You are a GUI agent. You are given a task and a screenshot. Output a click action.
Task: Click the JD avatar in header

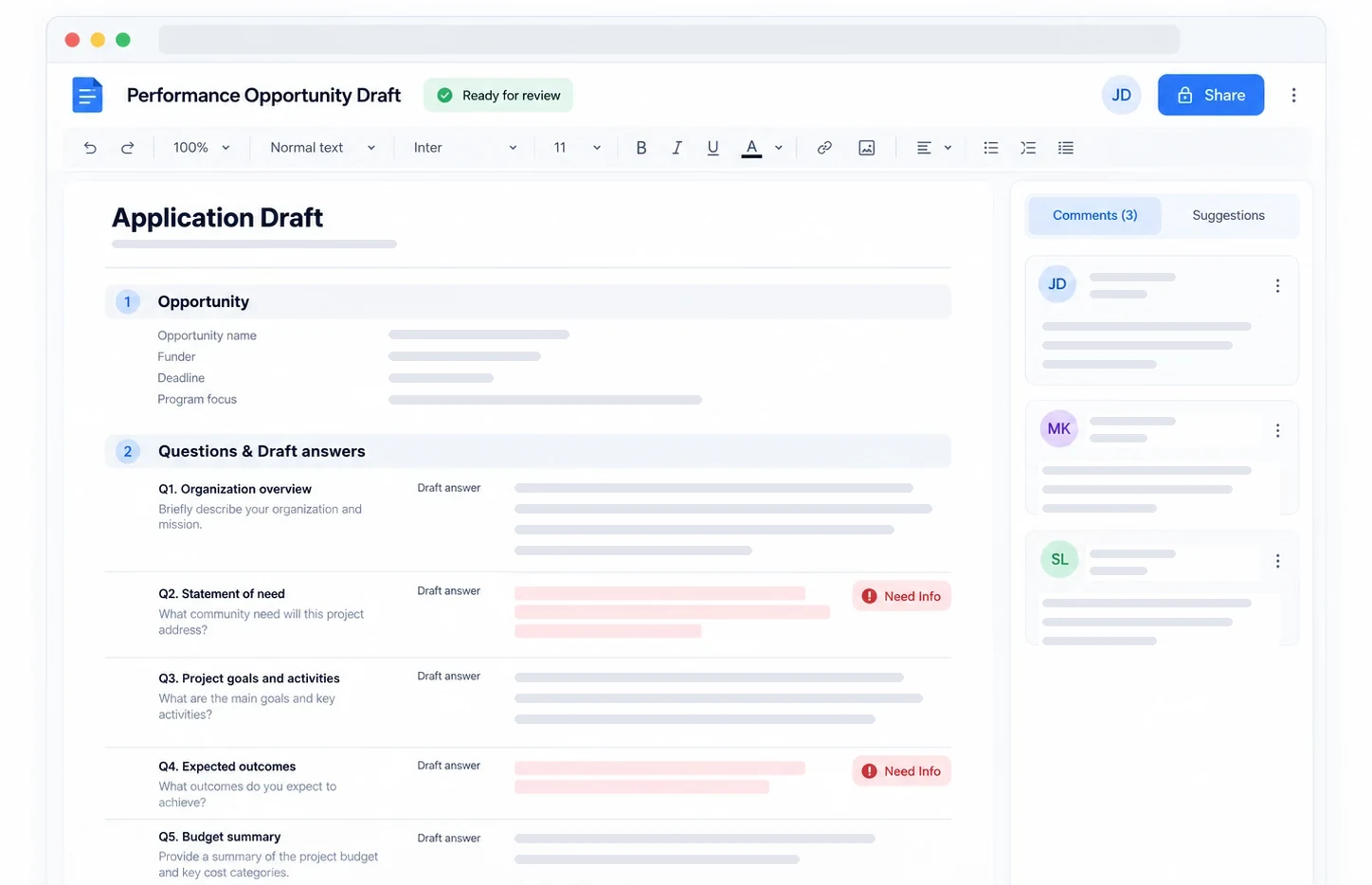coord(1121,95)
